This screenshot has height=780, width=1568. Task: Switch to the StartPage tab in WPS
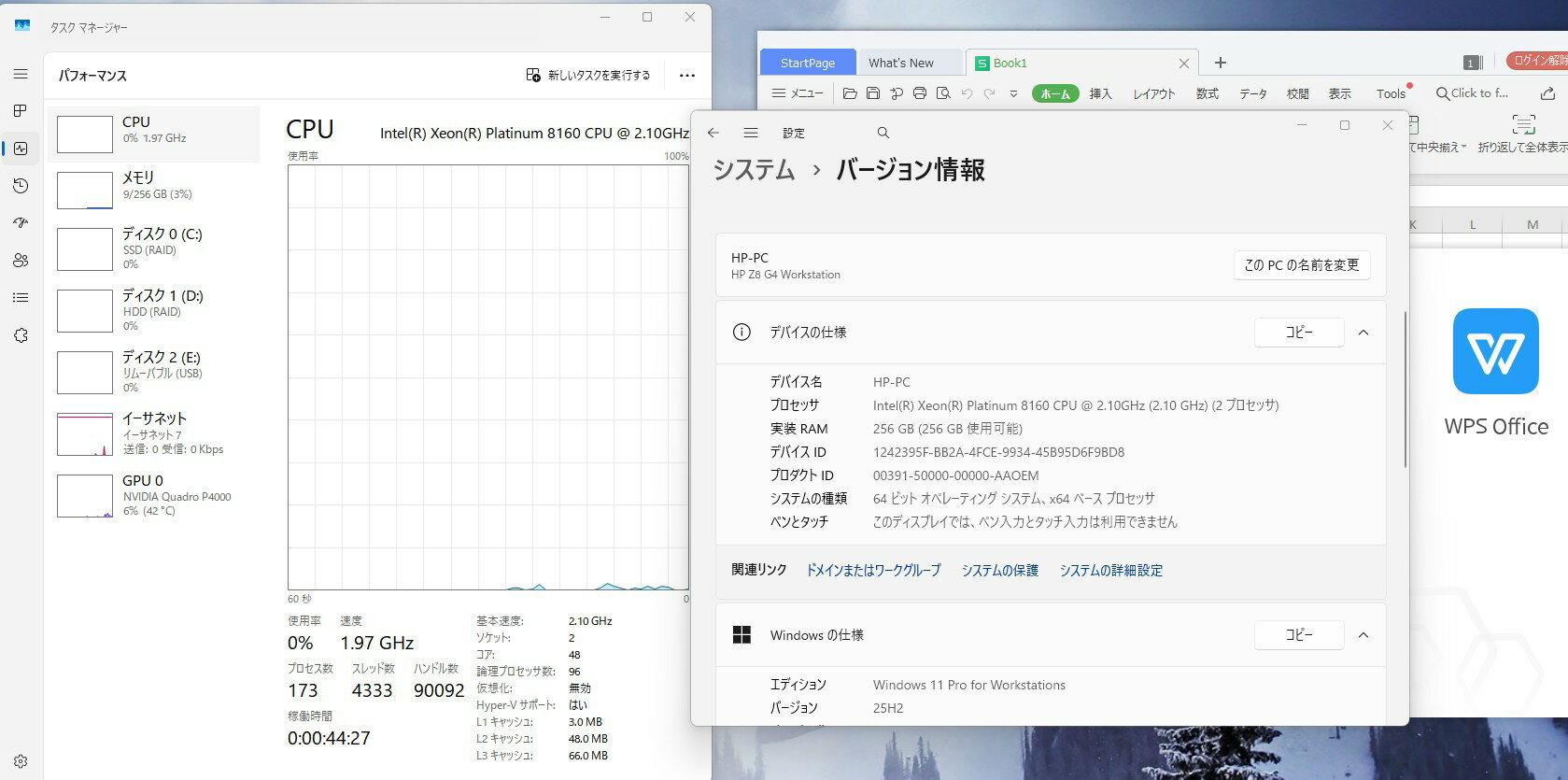pos(808,63)
